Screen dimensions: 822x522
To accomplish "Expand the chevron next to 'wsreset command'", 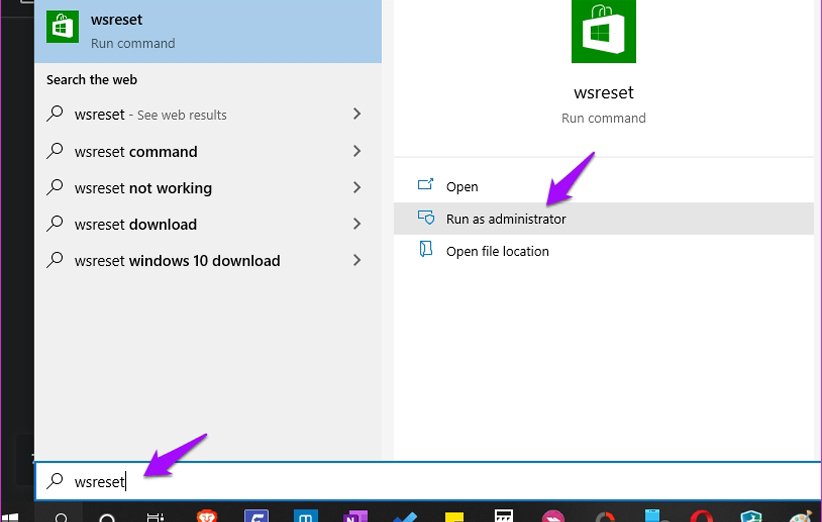I will click(357, 151).
